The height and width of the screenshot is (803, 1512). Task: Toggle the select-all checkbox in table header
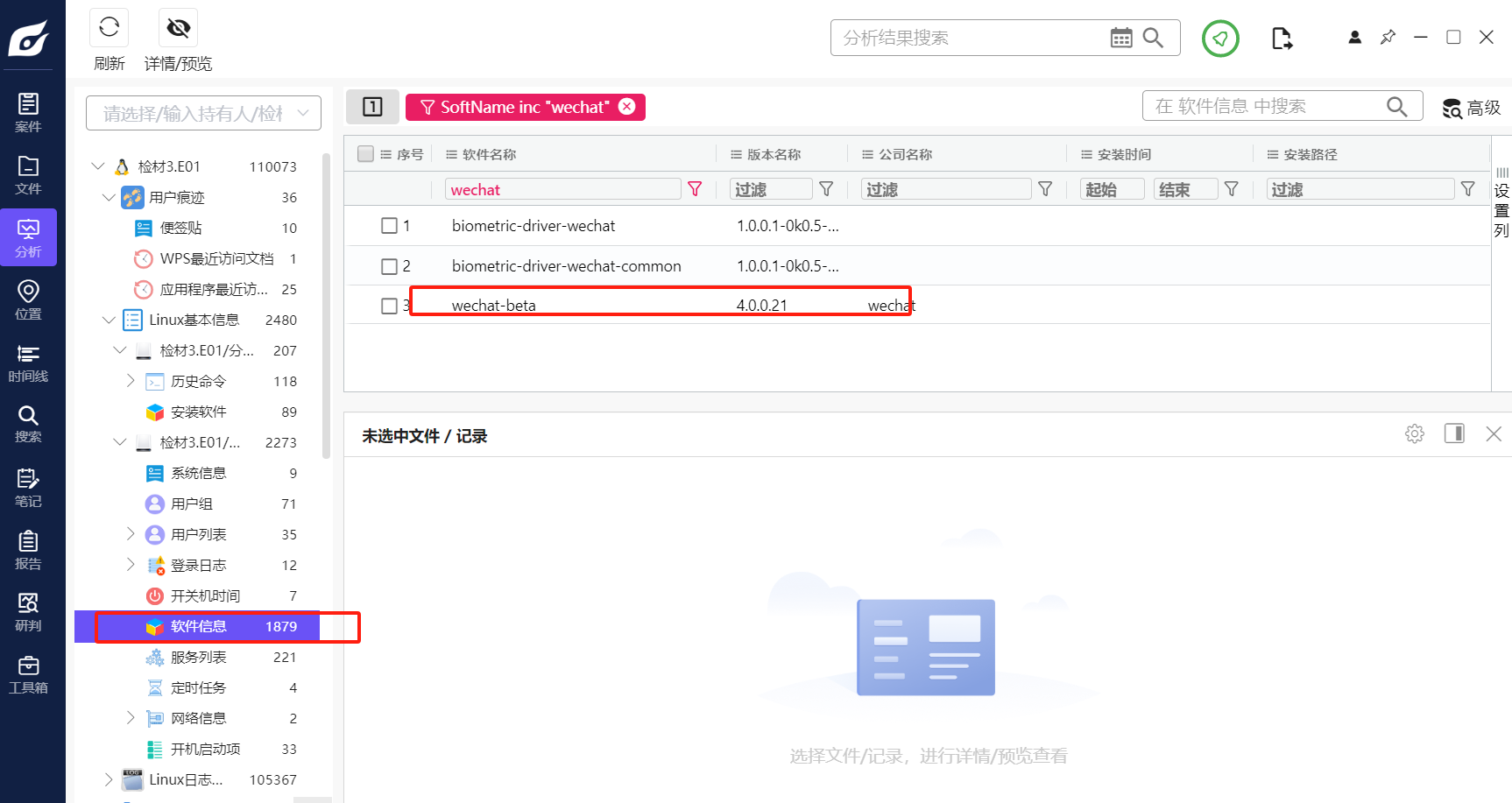click(366, 154)
